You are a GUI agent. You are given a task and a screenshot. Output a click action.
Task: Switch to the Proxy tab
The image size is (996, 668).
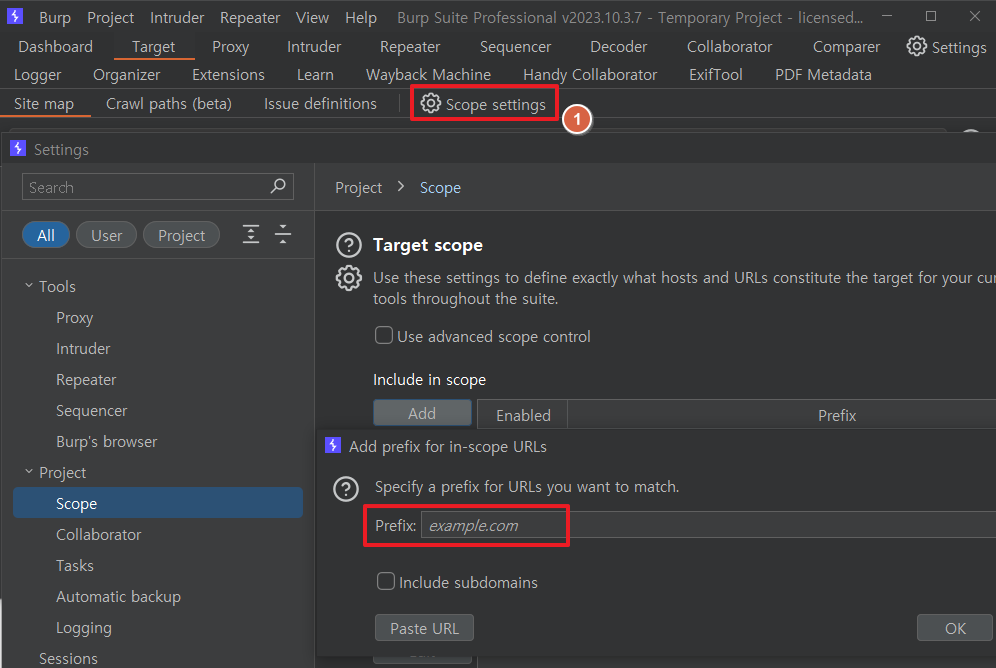(x=231, y=47)
